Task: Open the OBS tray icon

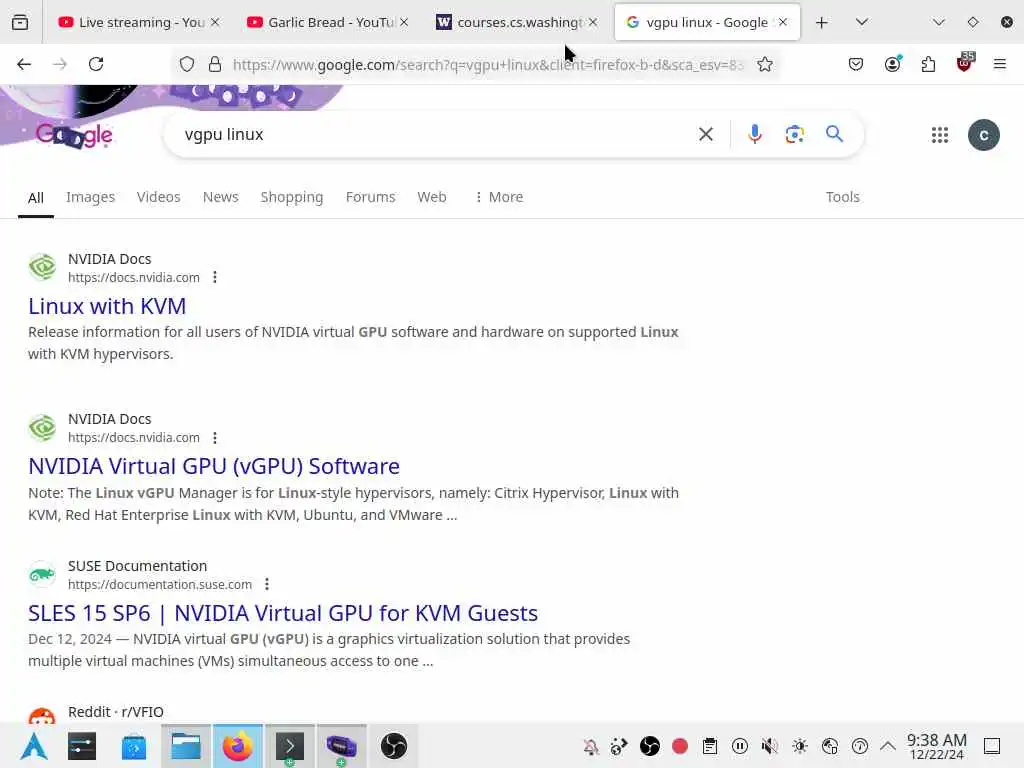Action: pos(650,746)
